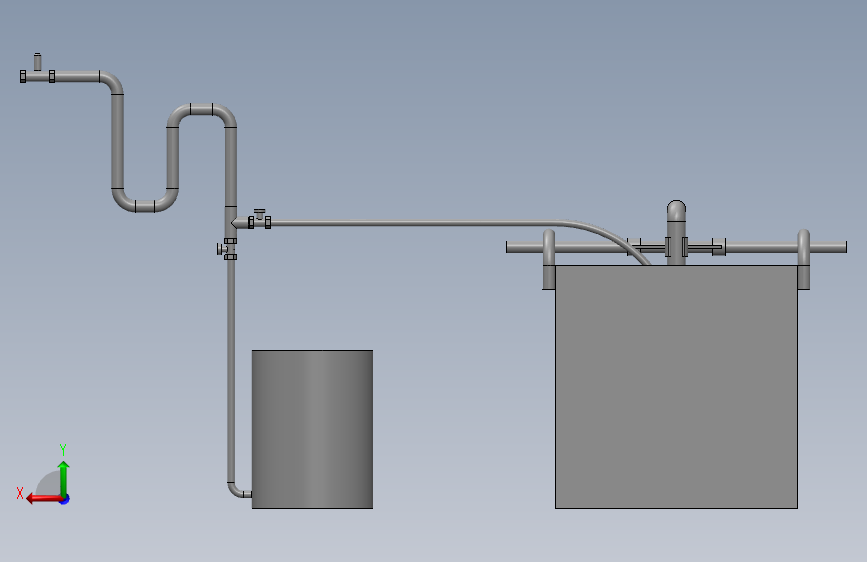Select the curved-top outlet pipe above the large tank
This screenshot has width=867, height=562.
click(x=676, y=232)
